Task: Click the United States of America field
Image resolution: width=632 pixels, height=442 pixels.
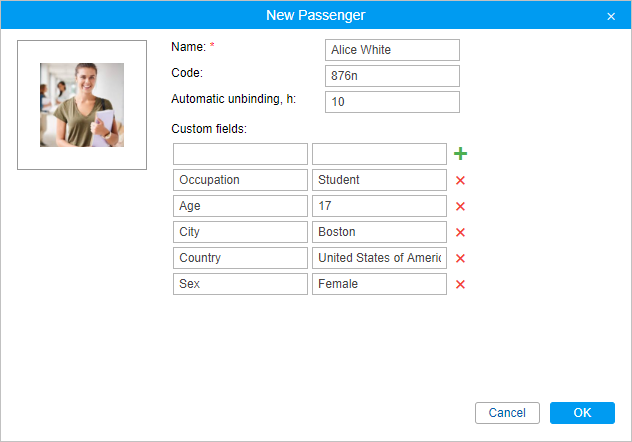Action: tap(379, 258)
